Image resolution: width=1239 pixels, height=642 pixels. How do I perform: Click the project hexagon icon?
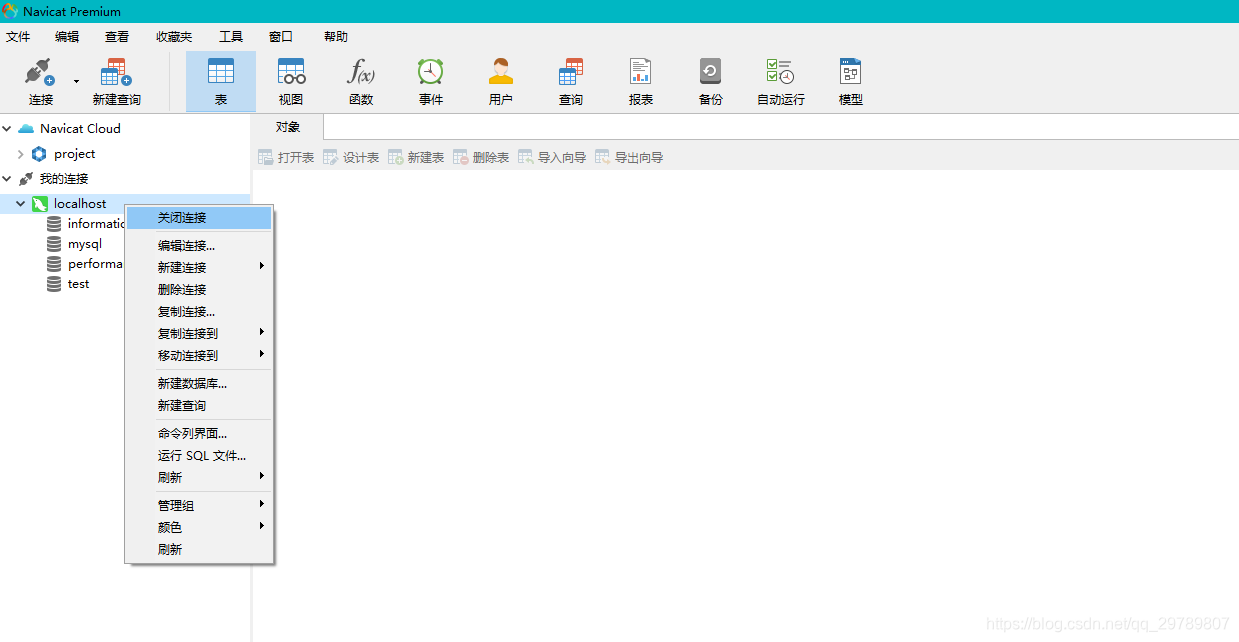coord(39,154)
